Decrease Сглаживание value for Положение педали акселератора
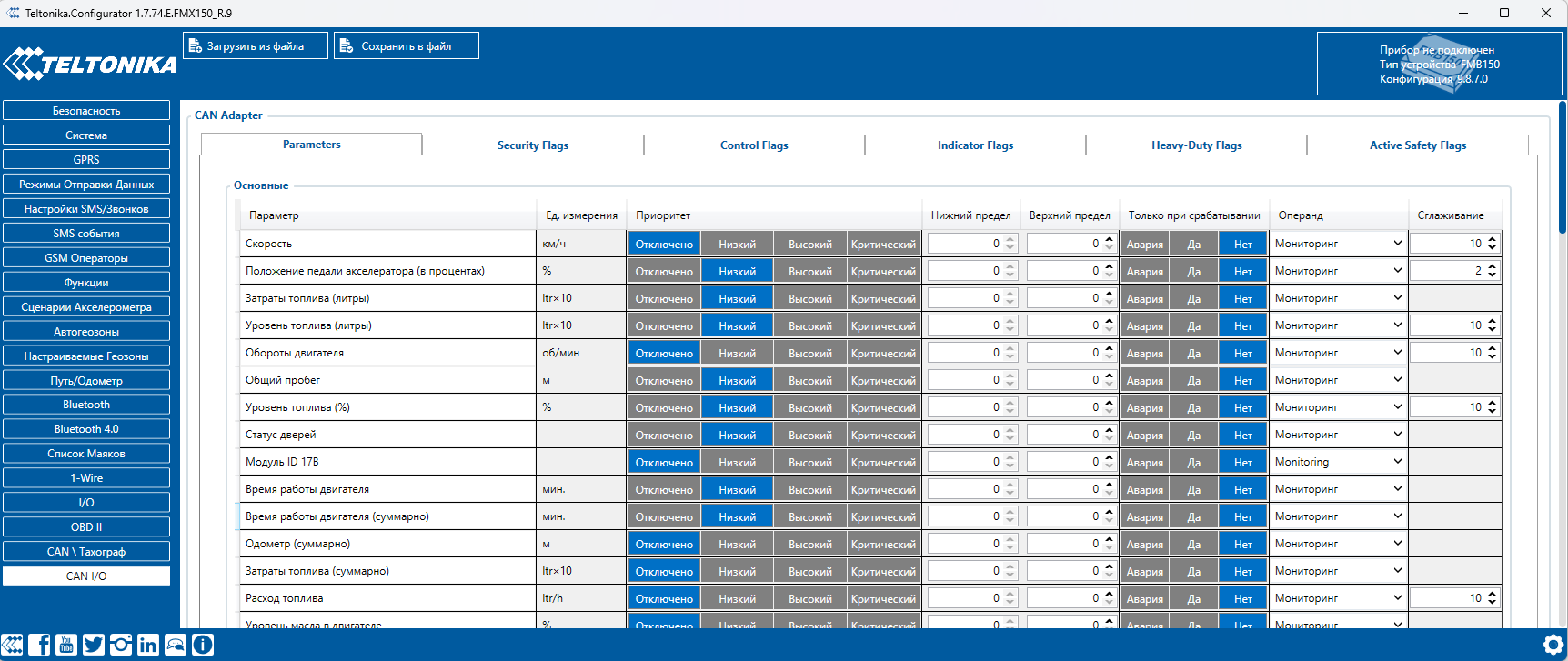1568x661 pixels. click(x=1492, y=275)
